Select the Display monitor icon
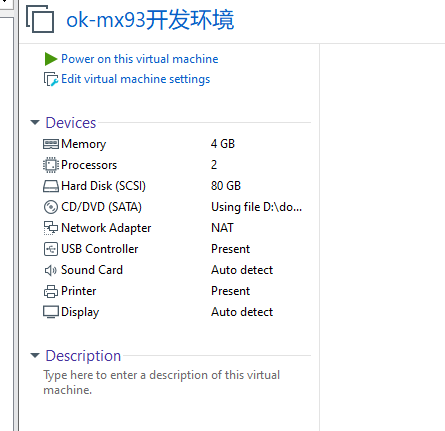445x431 pixels. pyautogui.click(x=51, y=312)
